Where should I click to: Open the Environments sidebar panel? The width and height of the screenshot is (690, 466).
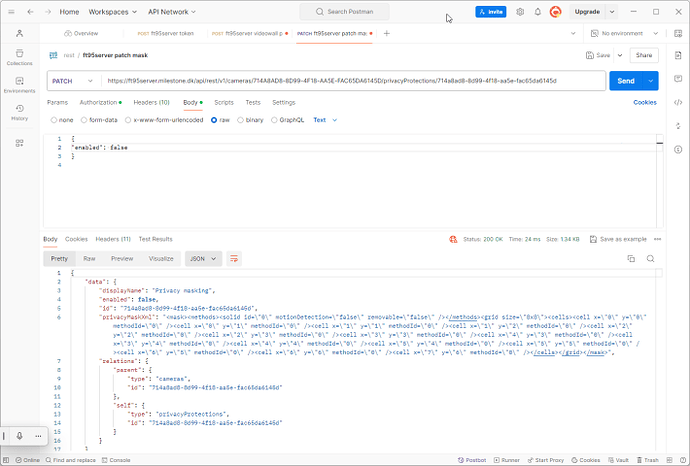click(x=19, y=85)
